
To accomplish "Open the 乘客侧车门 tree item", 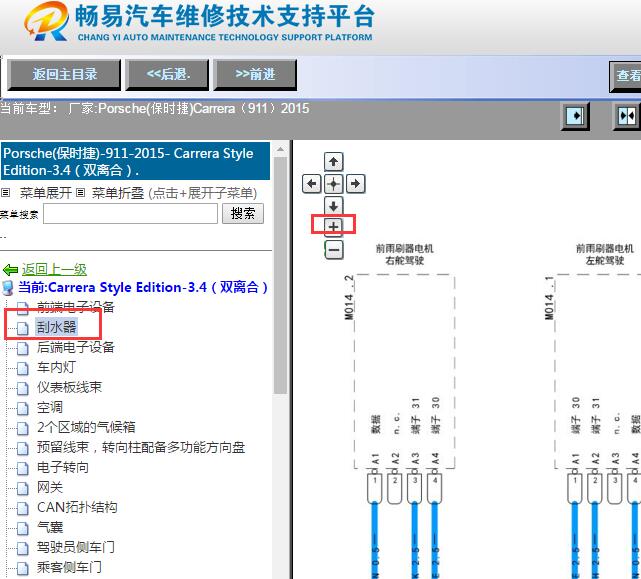I will tap(69, 568).
